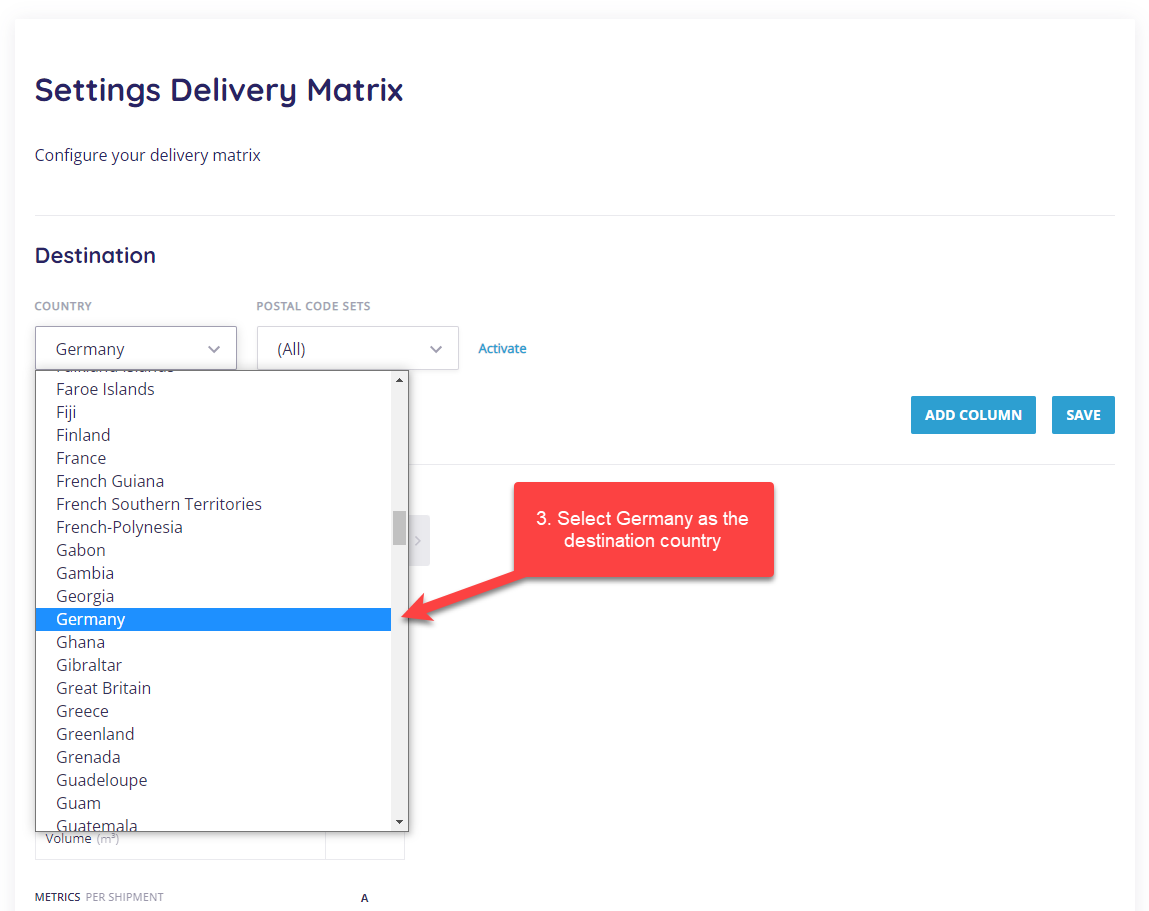Select Gabon from the country list

213,550
